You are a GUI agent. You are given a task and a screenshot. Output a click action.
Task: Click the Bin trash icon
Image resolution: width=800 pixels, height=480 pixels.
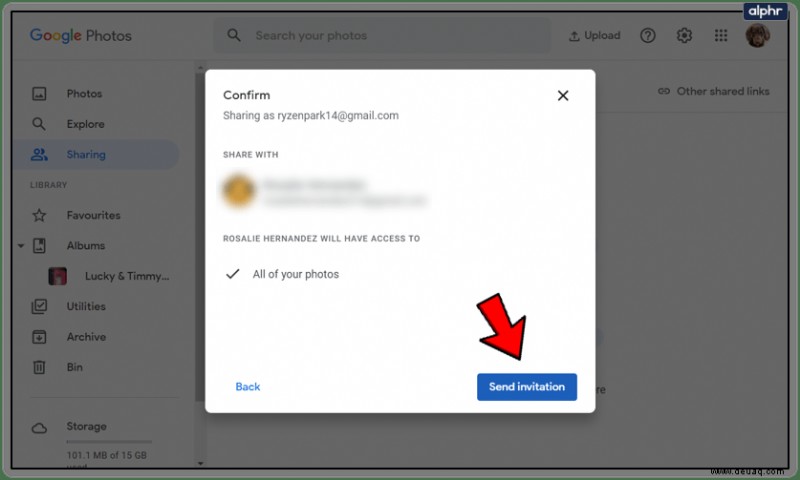tap(39, 367)
